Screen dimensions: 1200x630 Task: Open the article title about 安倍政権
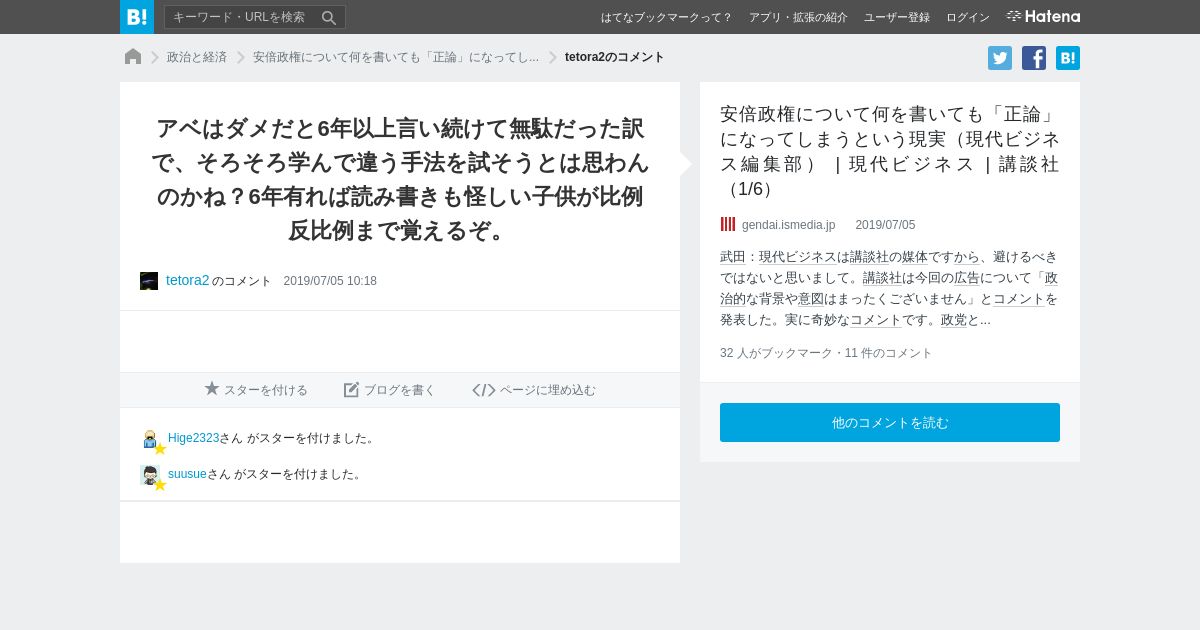[x=890, y=151]
